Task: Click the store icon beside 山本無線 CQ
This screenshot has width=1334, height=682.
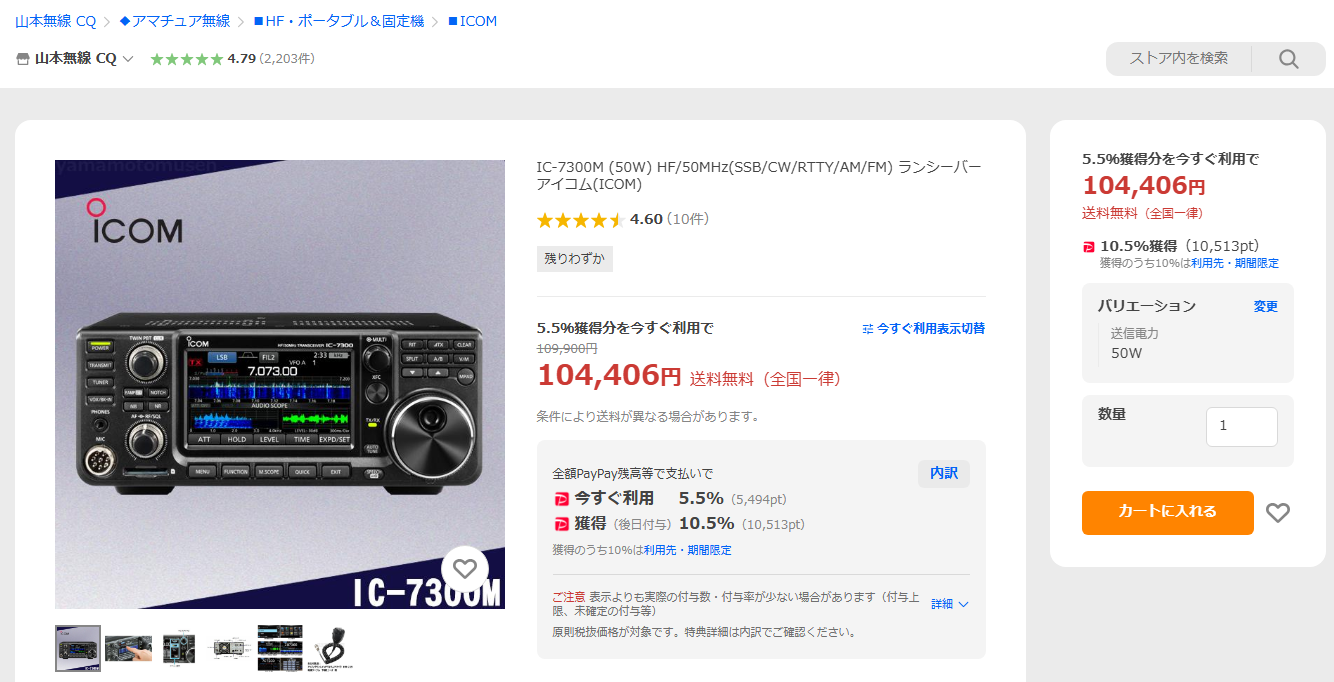Action: pyautogui.click(x=23, y=59)
